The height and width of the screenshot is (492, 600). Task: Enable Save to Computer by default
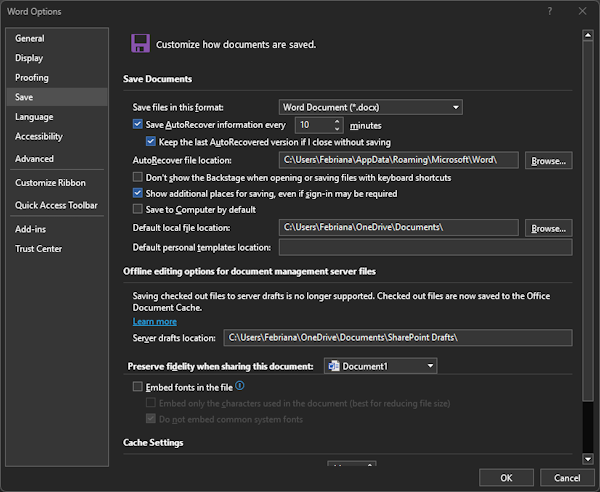point(137,209)
